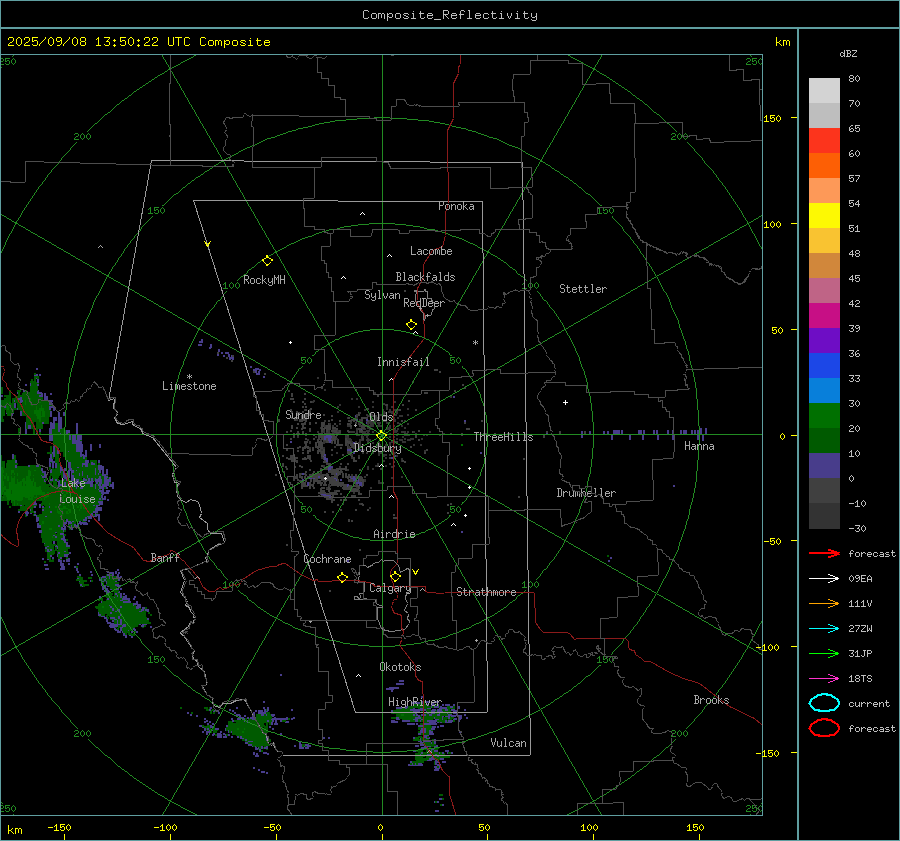Click the Brooks label
This screenshot has height=841, width=900.
[711, 700]
